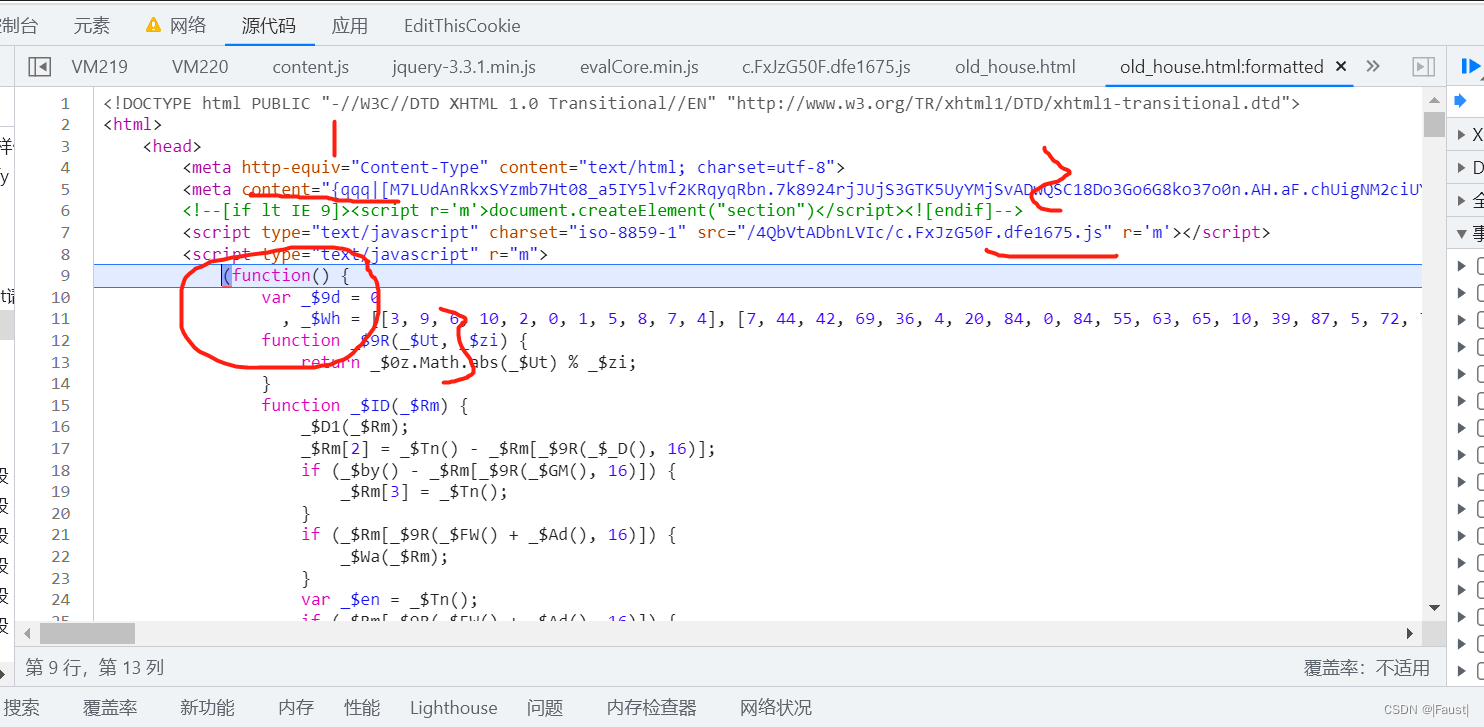
Task: Click the 'return _$0z.Math.abs' code line
Action: [468, 362]
